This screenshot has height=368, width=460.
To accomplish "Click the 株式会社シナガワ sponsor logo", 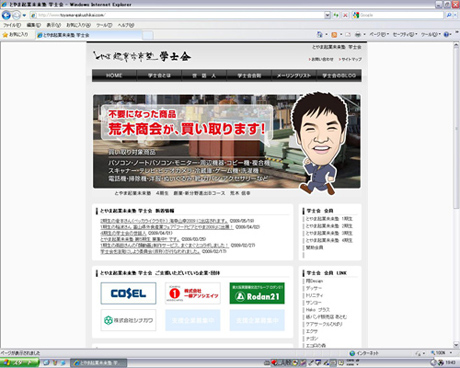I will [128, 320].
